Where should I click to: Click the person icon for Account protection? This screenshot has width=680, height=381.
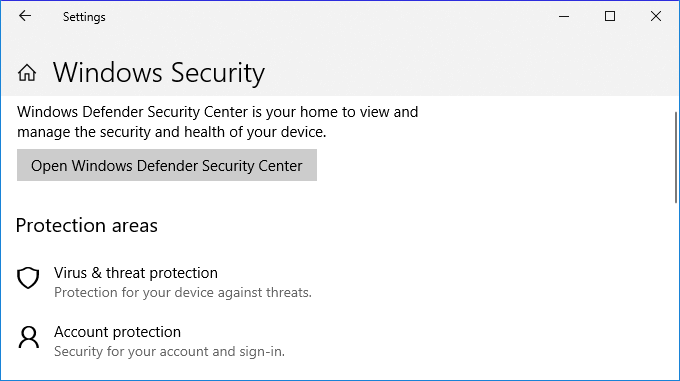point(29,337)
